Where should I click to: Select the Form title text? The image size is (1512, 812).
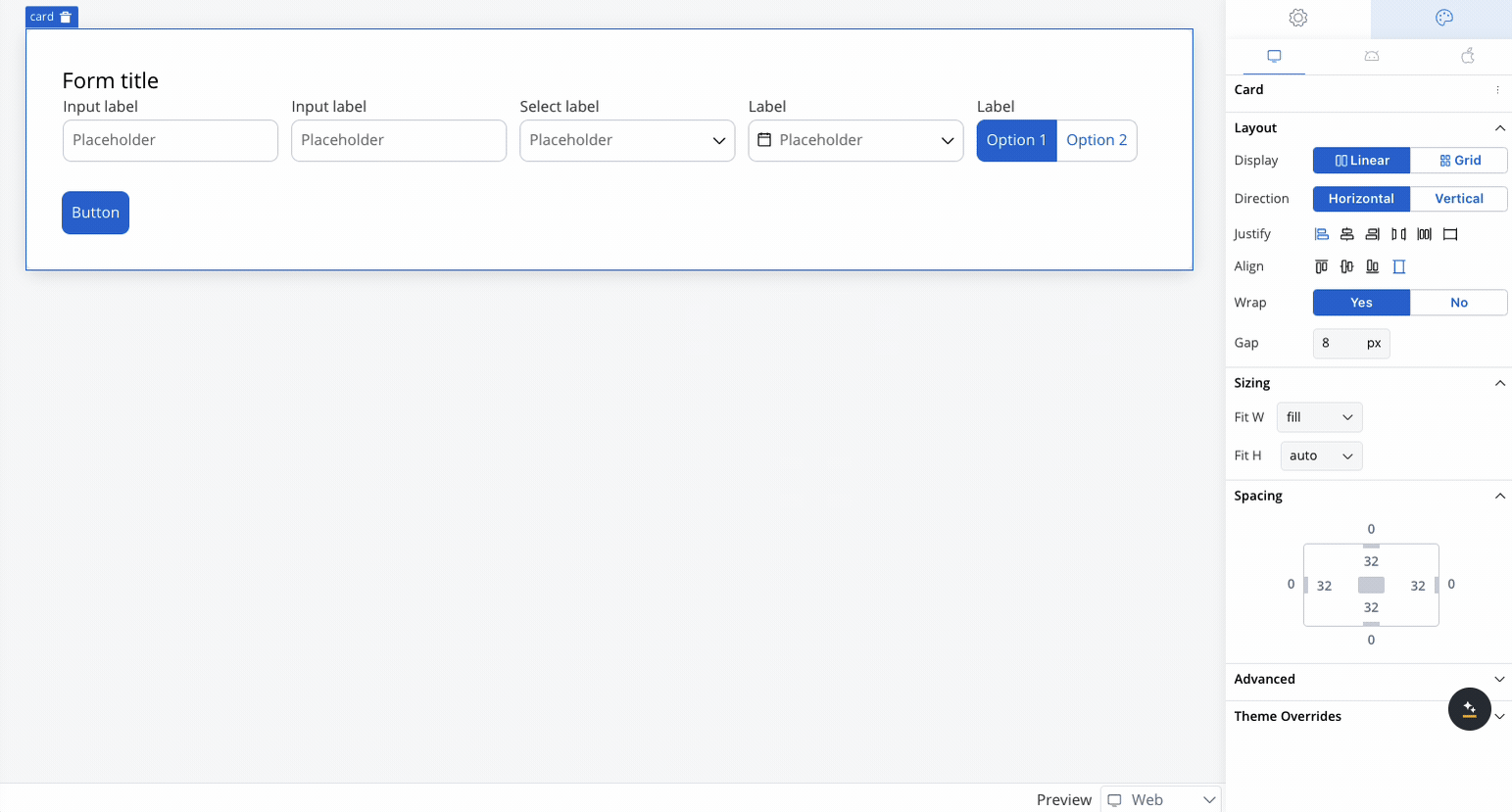[x=110, y=80]
